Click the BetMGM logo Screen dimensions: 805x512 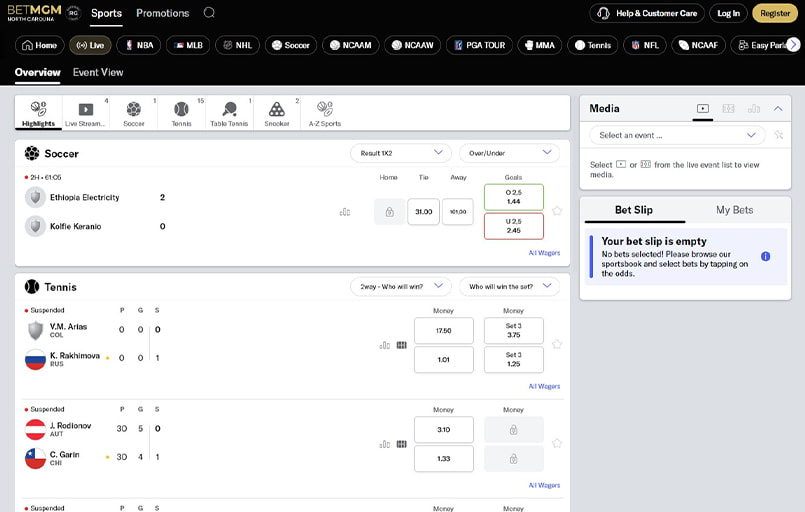pyautogui.click(x=34, y=13)
